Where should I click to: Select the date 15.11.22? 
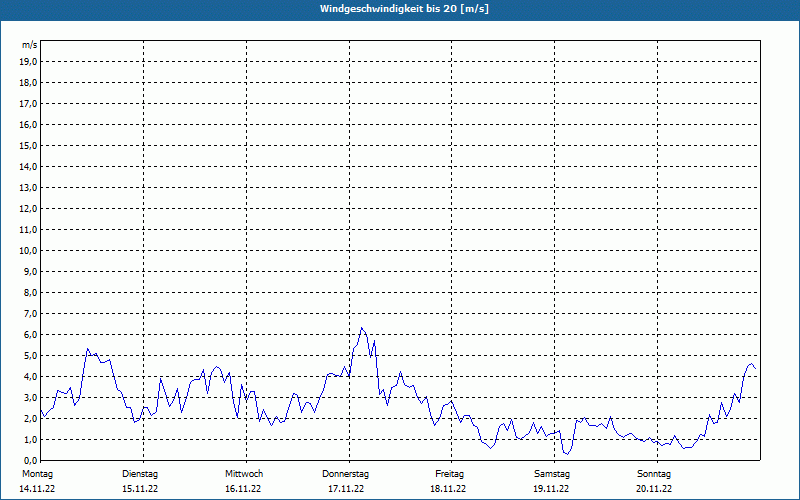tap(140, 489)
